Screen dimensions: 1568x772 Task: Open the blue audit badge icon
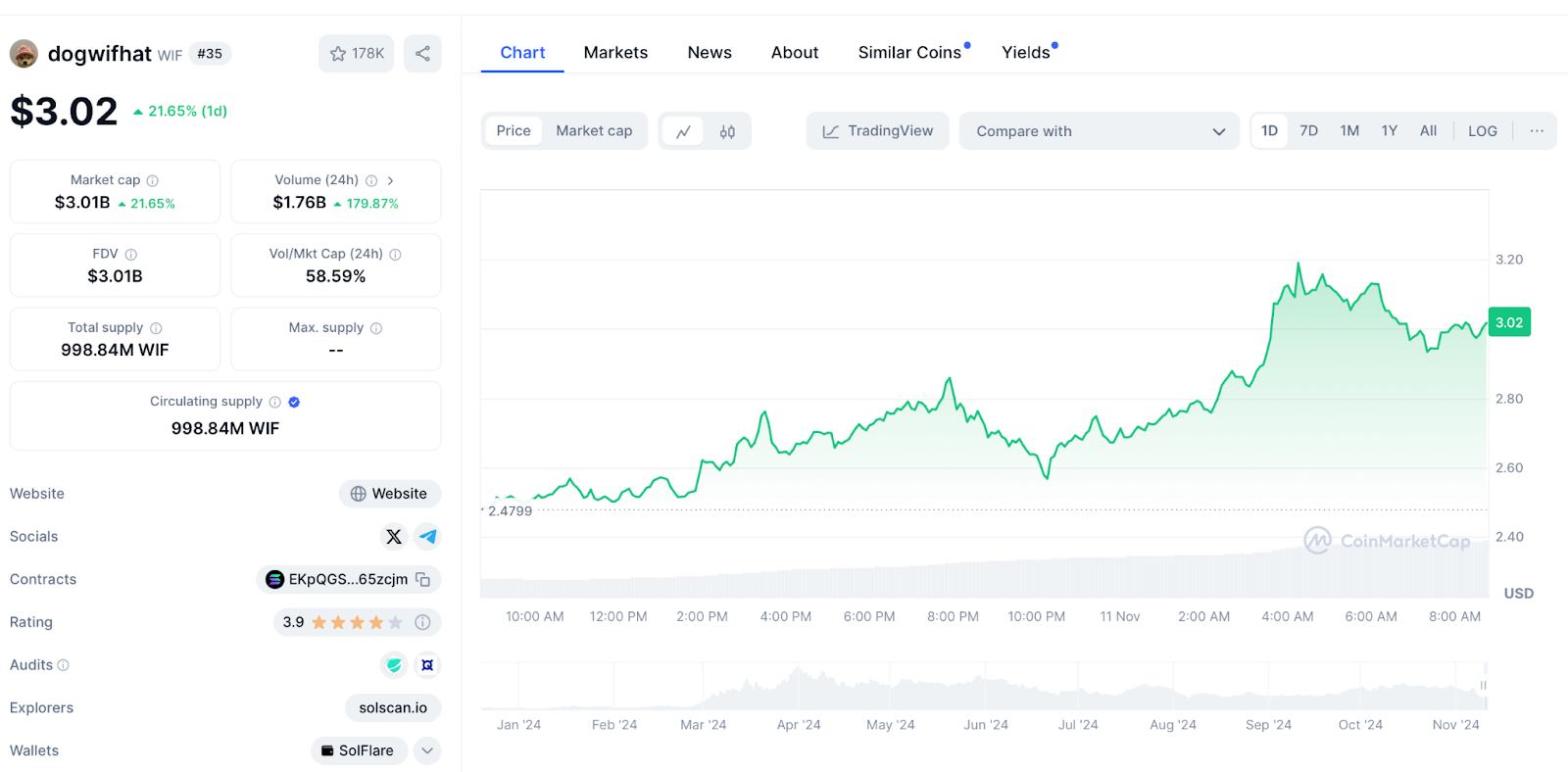pos(427,665)
